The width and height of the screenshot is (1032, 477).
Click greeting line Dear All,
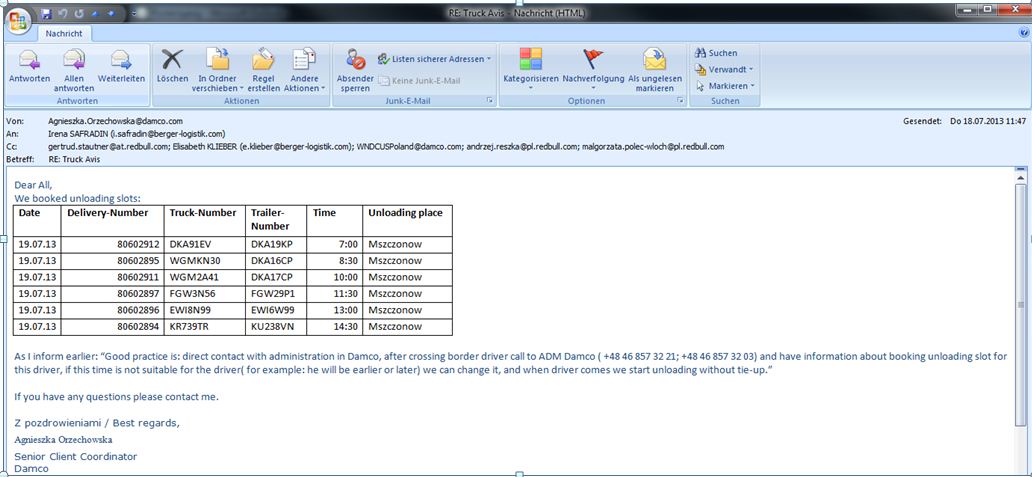tap(33, 185)
